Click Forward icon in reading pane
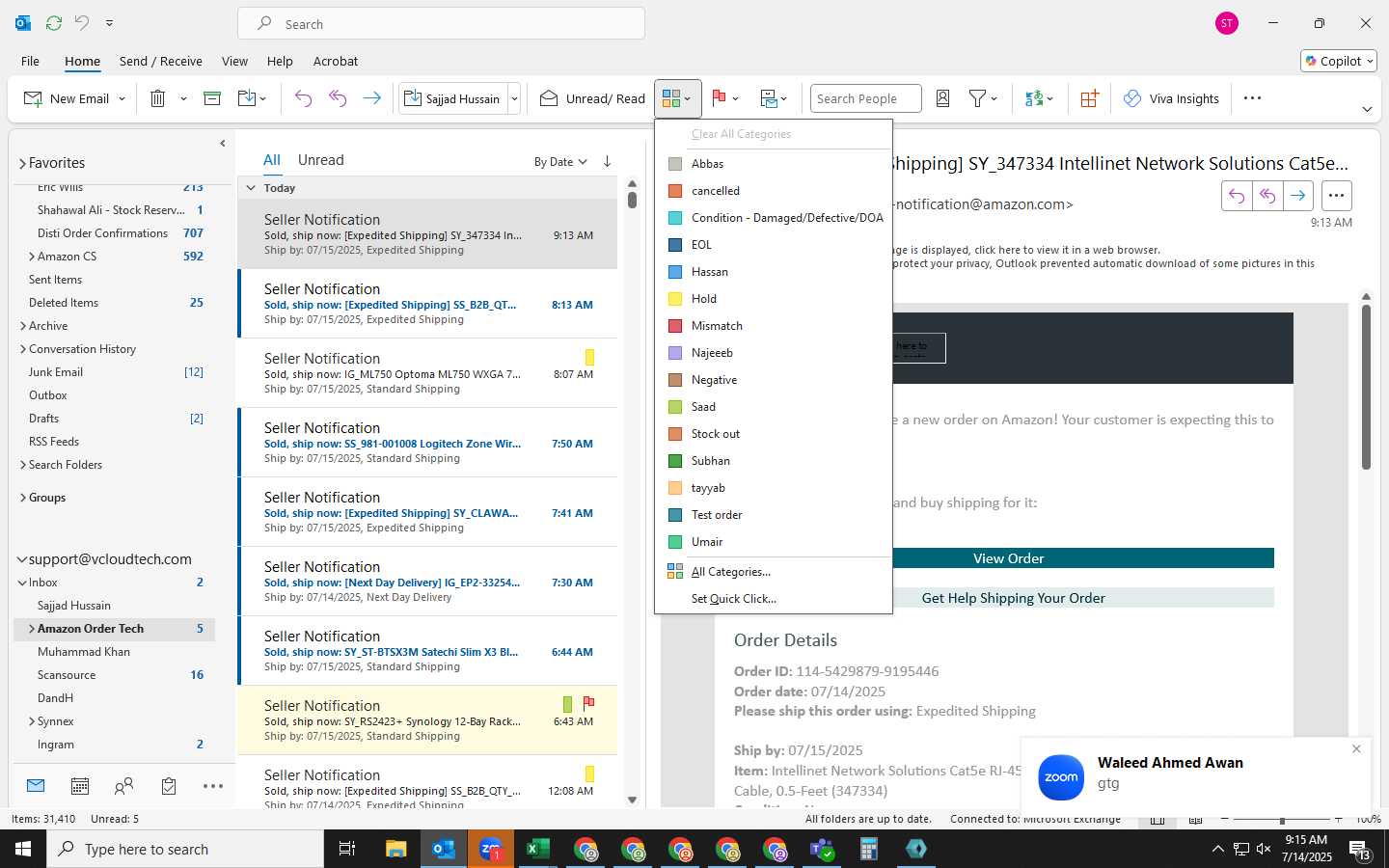 [1298, 196]
